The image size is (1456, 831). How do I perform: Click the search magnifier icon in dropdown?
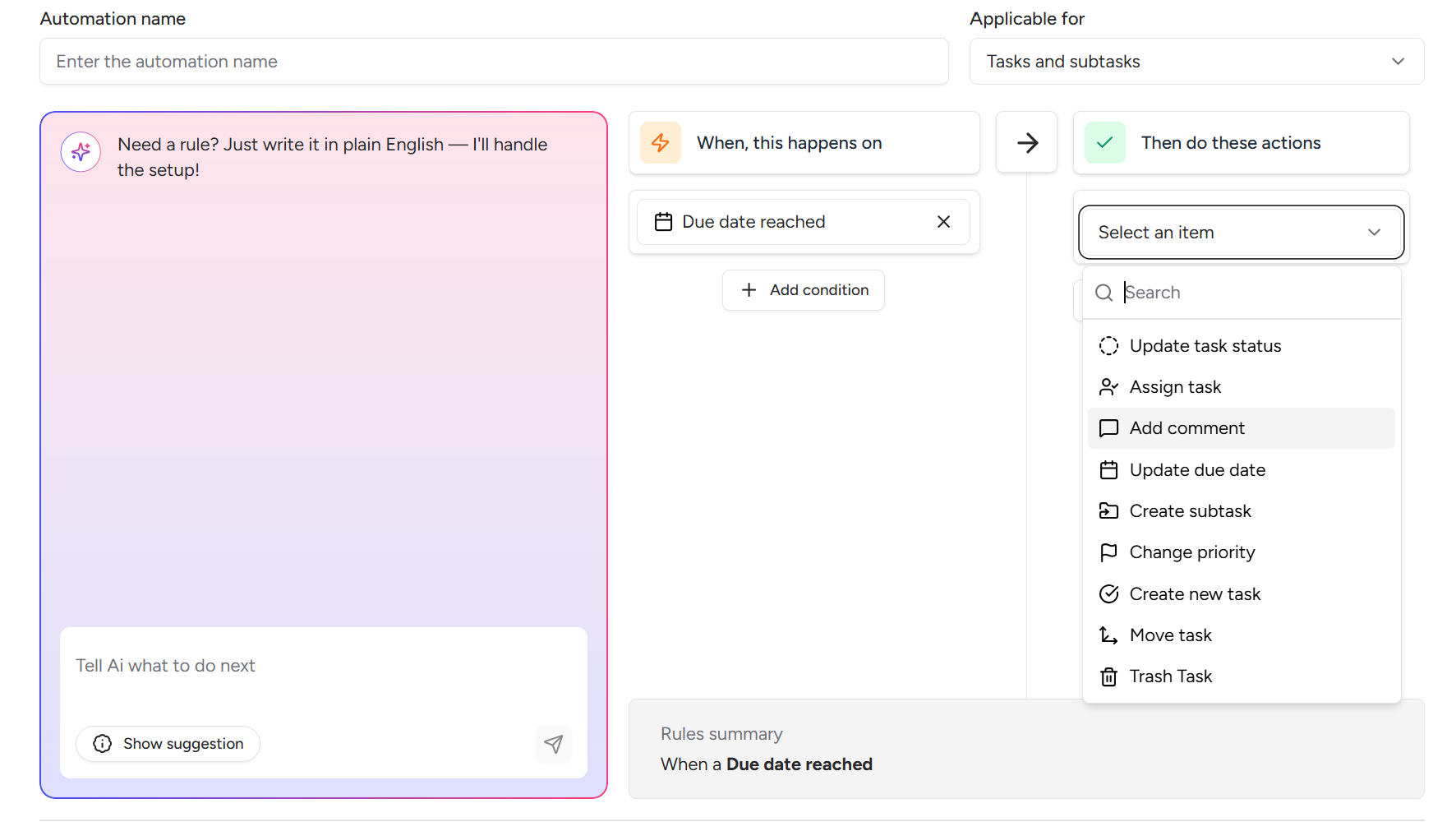[1104, 293]
